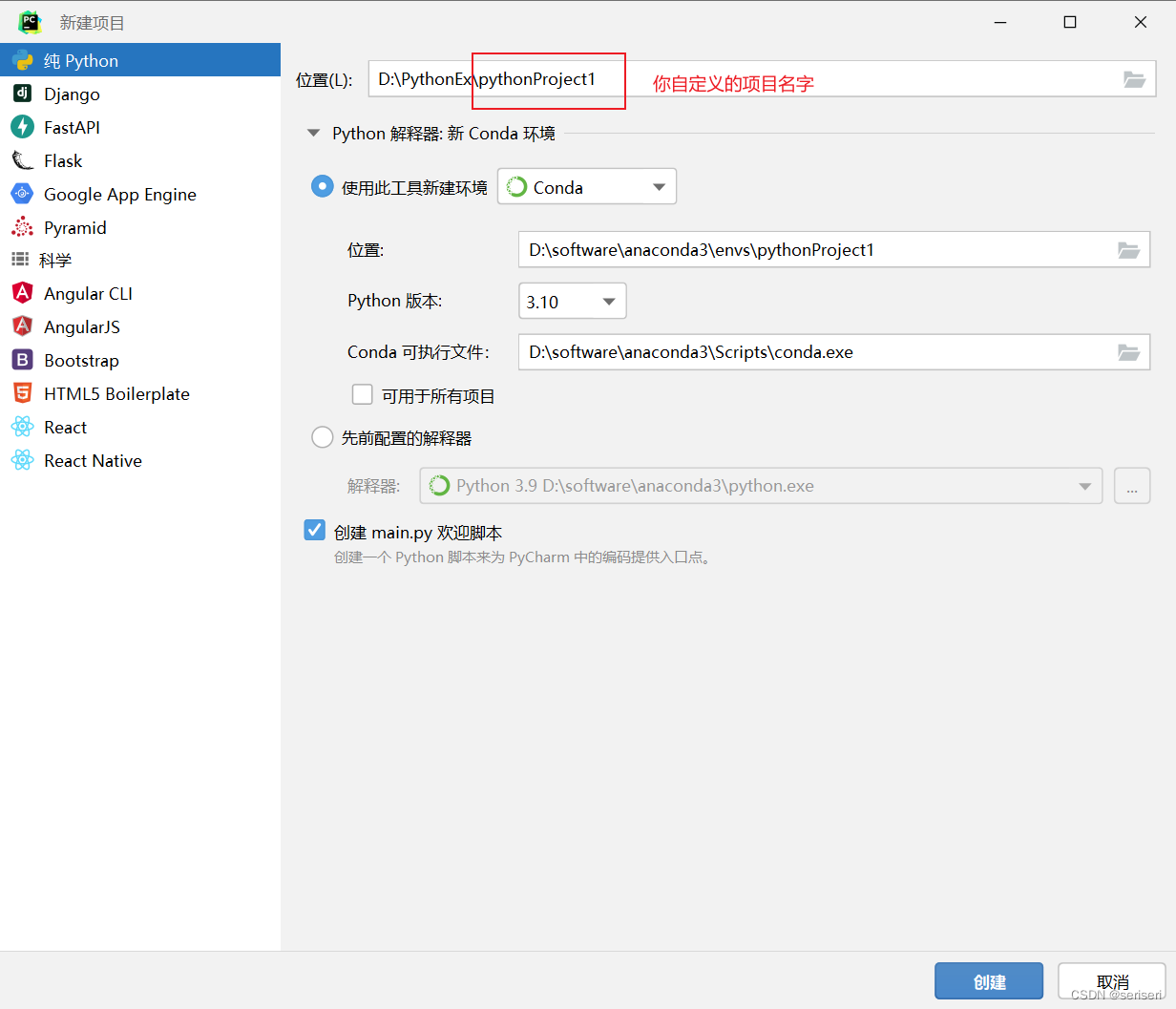The image size is (1176, 1009).
Task: Browse for Conda executable file
Action: tap(1128, 352)
